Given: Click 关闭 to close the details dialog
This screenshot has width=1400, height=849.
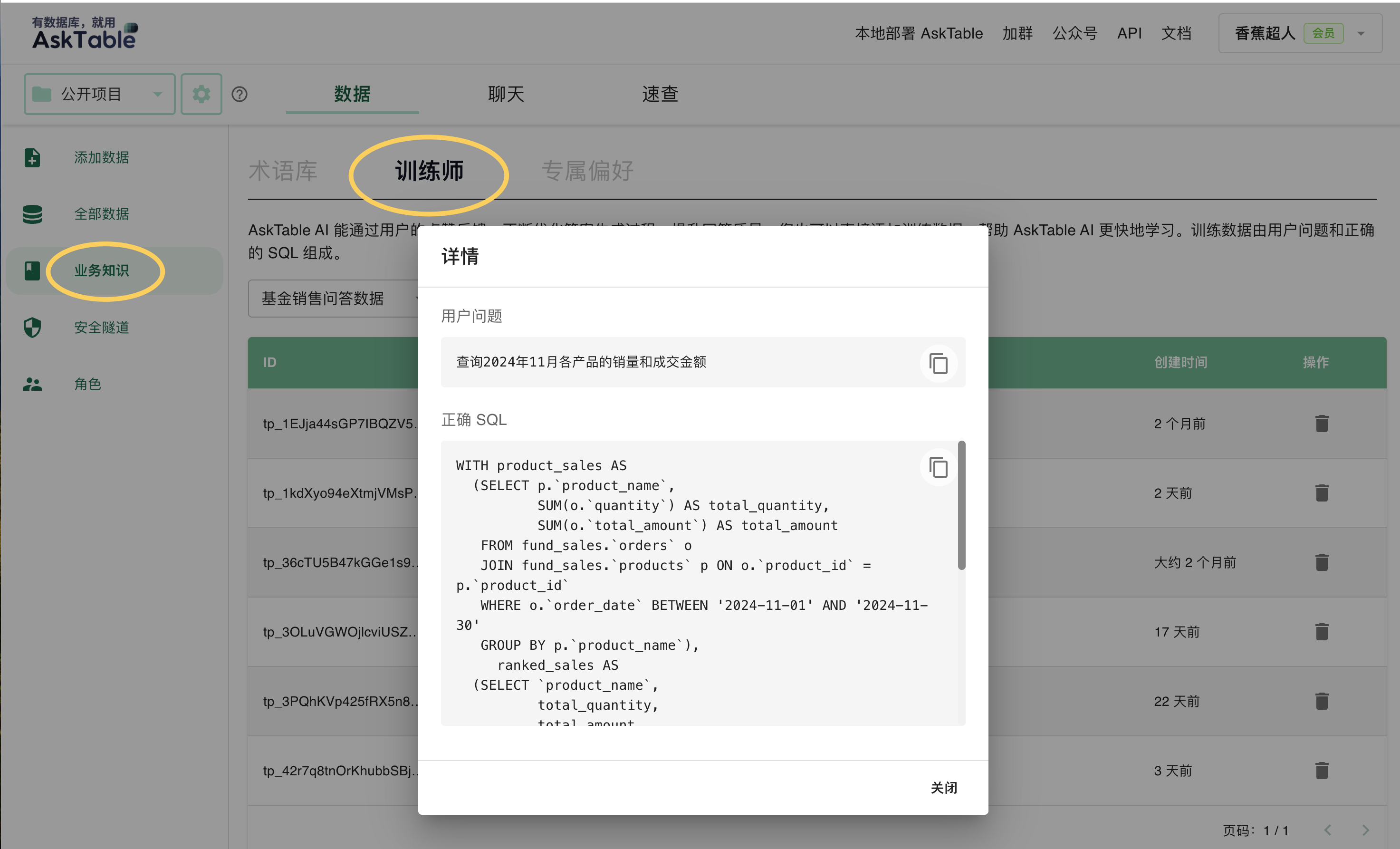Looking at the screenshot, I should tap(944, 788).
